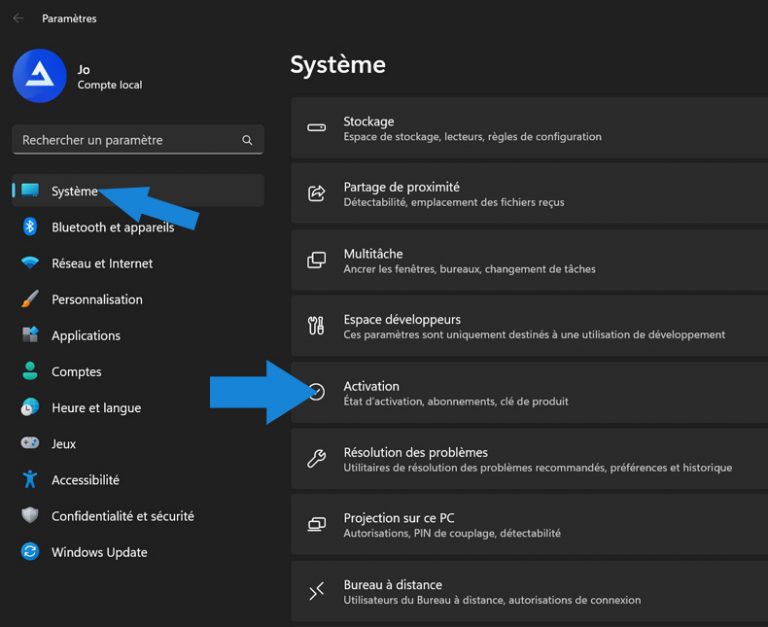This screenshot has height=627, width=768.
Task: Open the Stockage settings
Action: click(x=529, y=128)
